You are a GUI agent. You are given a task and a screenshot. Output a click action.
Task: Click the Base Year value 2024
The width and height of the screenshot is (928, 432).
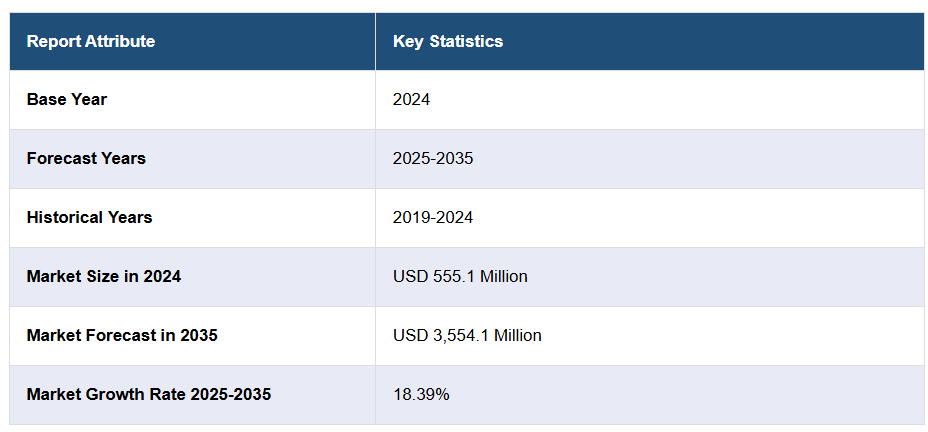[411, 99]
